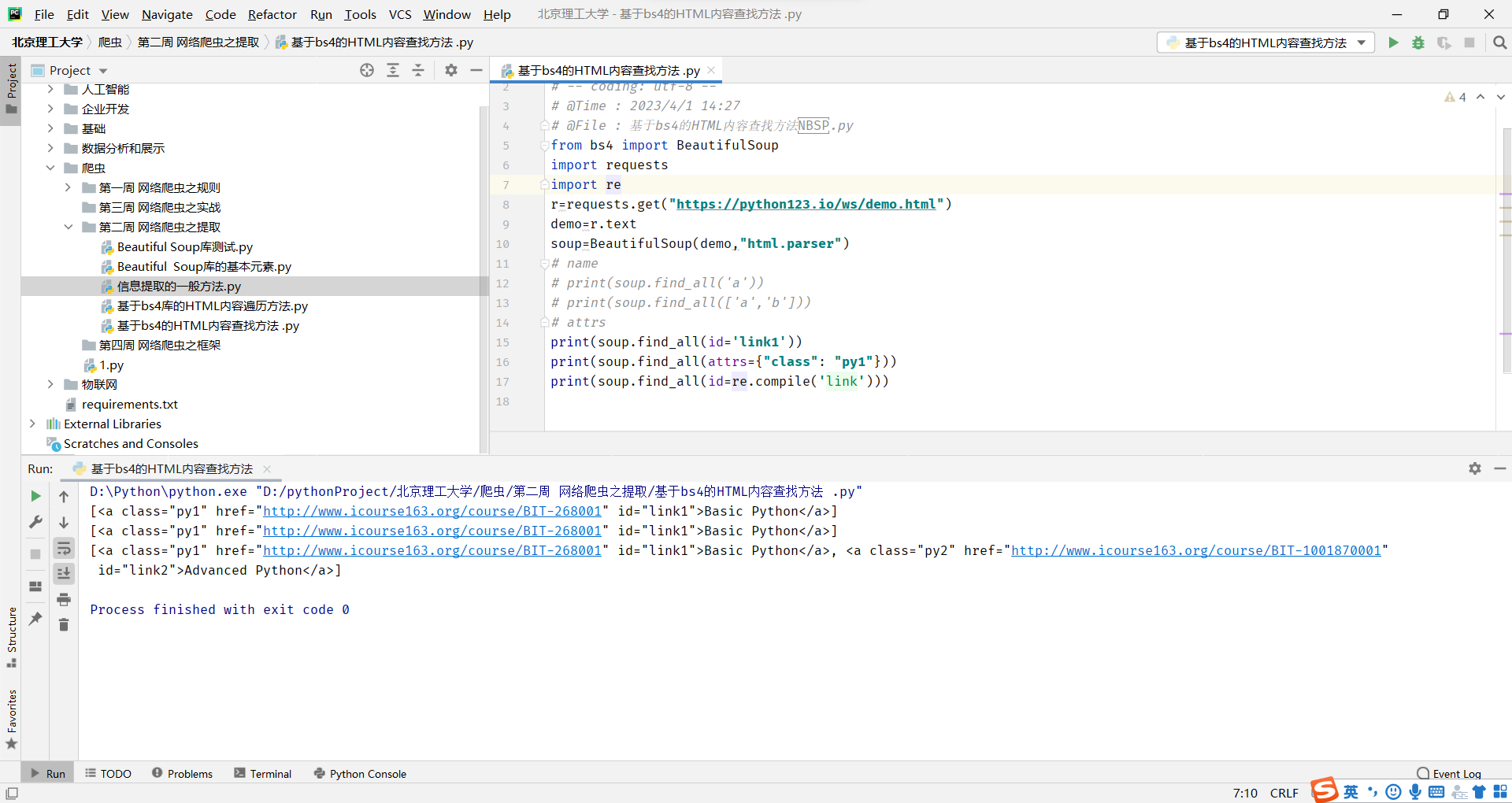Restore layout icon in Run panel
This screenshot has width=1512, height=803.
(x=35, y=587)
